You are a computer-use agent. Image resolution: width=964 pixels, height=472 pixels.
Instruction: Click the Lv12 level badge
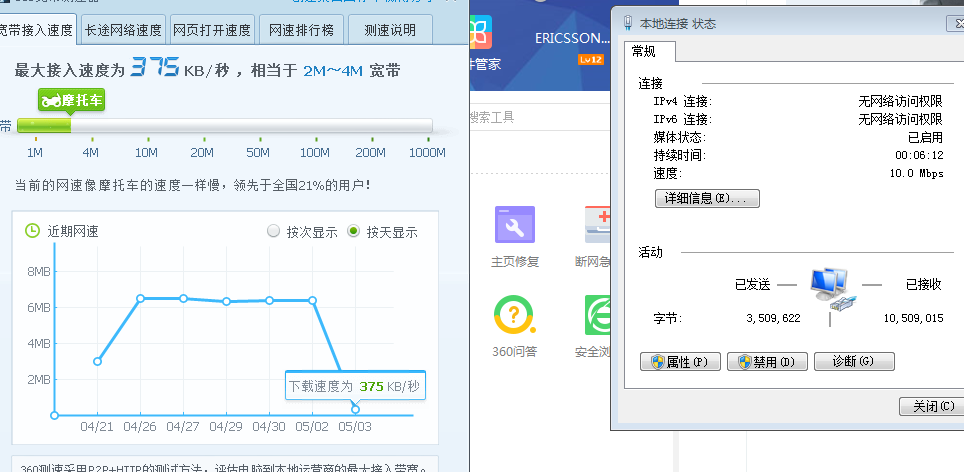click(590, 60)
